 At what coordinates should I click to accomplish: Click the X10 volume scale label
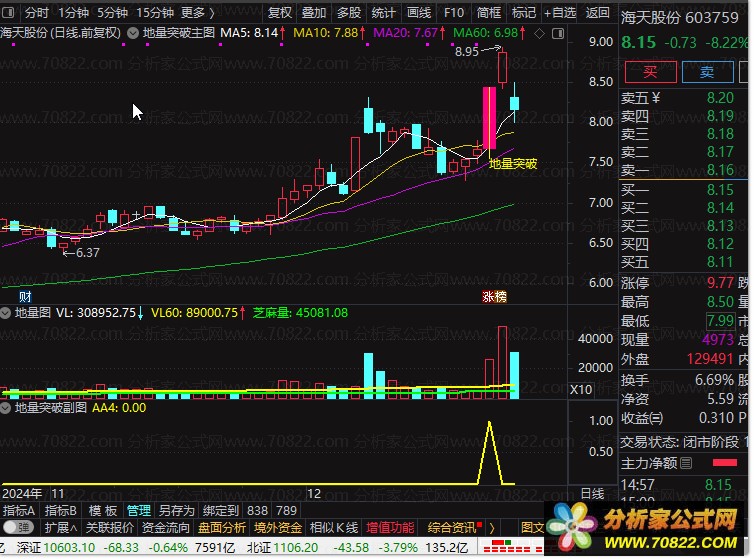[x=581, y=389]
